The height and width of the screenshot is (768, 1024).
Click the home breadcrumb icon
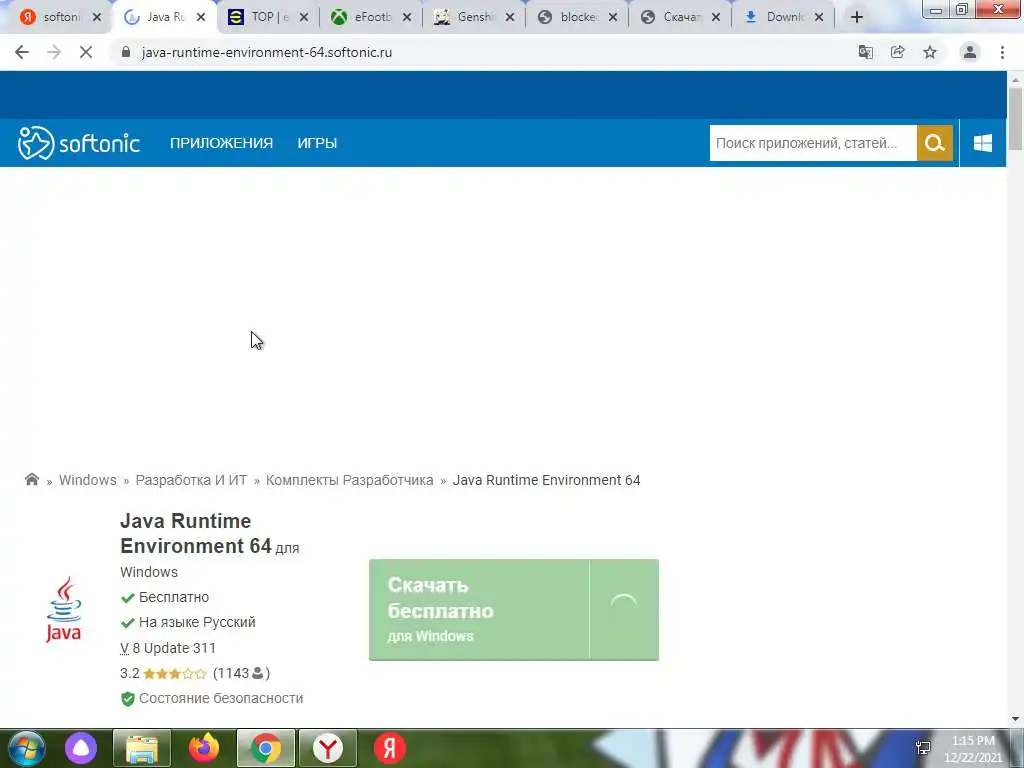31,480
